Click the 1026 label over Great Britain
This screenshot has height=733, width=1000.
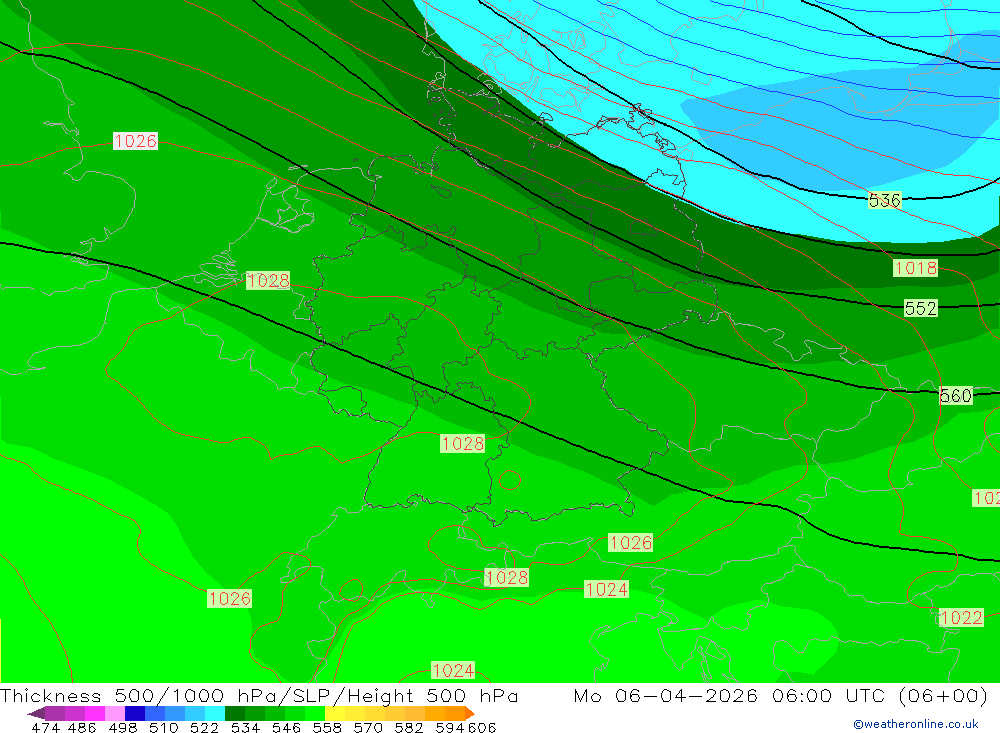[135, 141]
